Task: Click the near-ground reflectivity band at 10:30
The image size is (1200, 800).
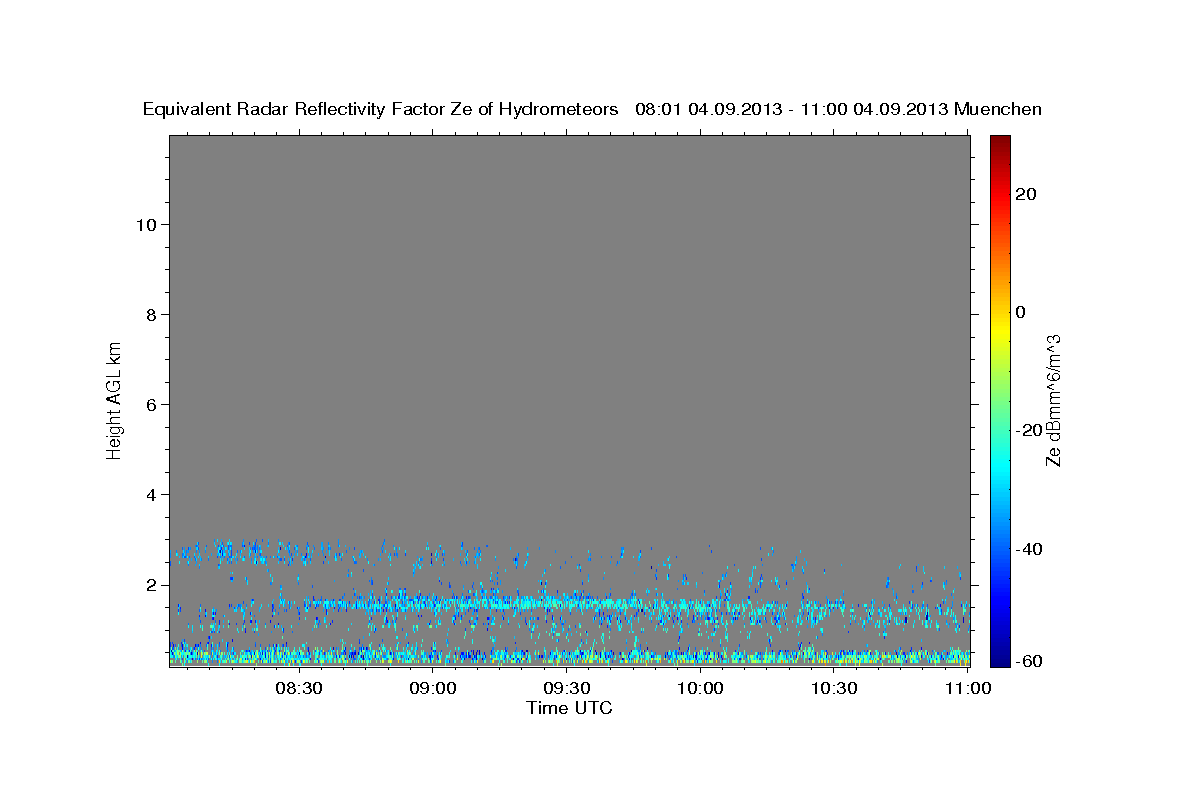Action: pos(834,657)
